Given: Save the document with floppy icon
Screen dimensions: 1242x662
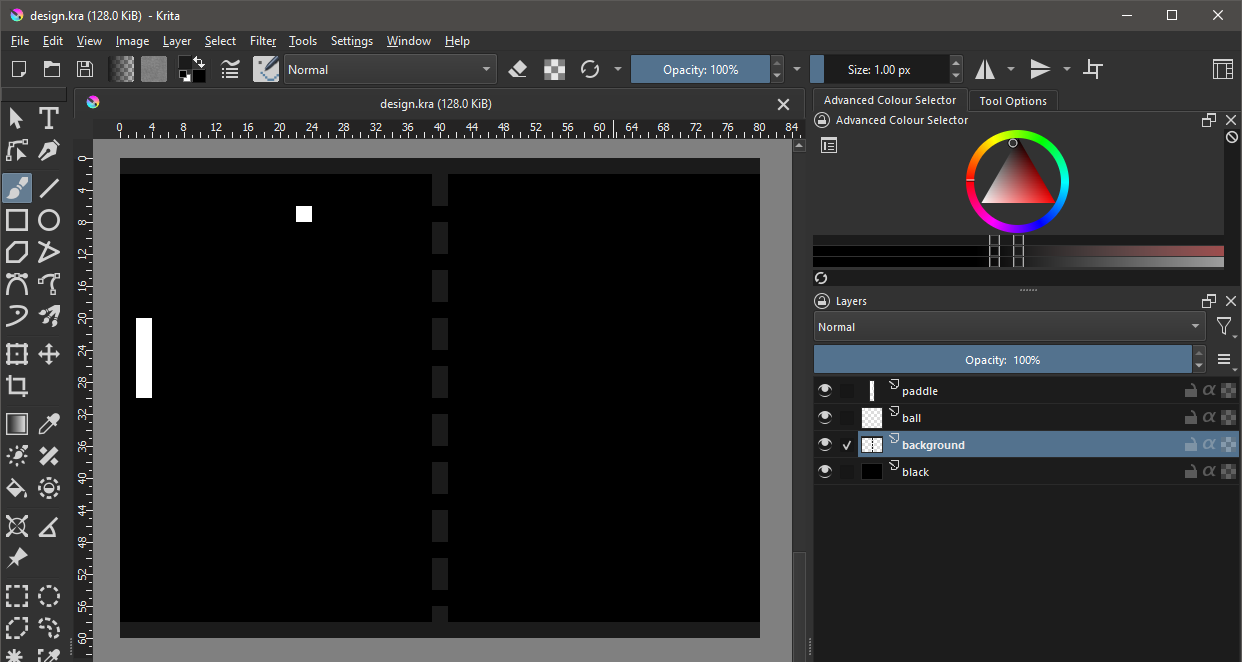Looking at the screenshot, I should pyautogui.click(x=85, y=69).
